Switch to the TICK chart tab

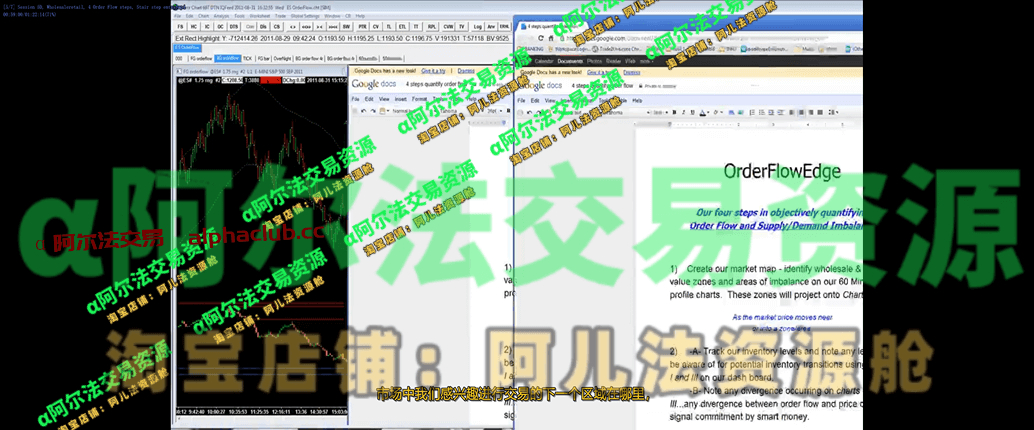(248, 58)
